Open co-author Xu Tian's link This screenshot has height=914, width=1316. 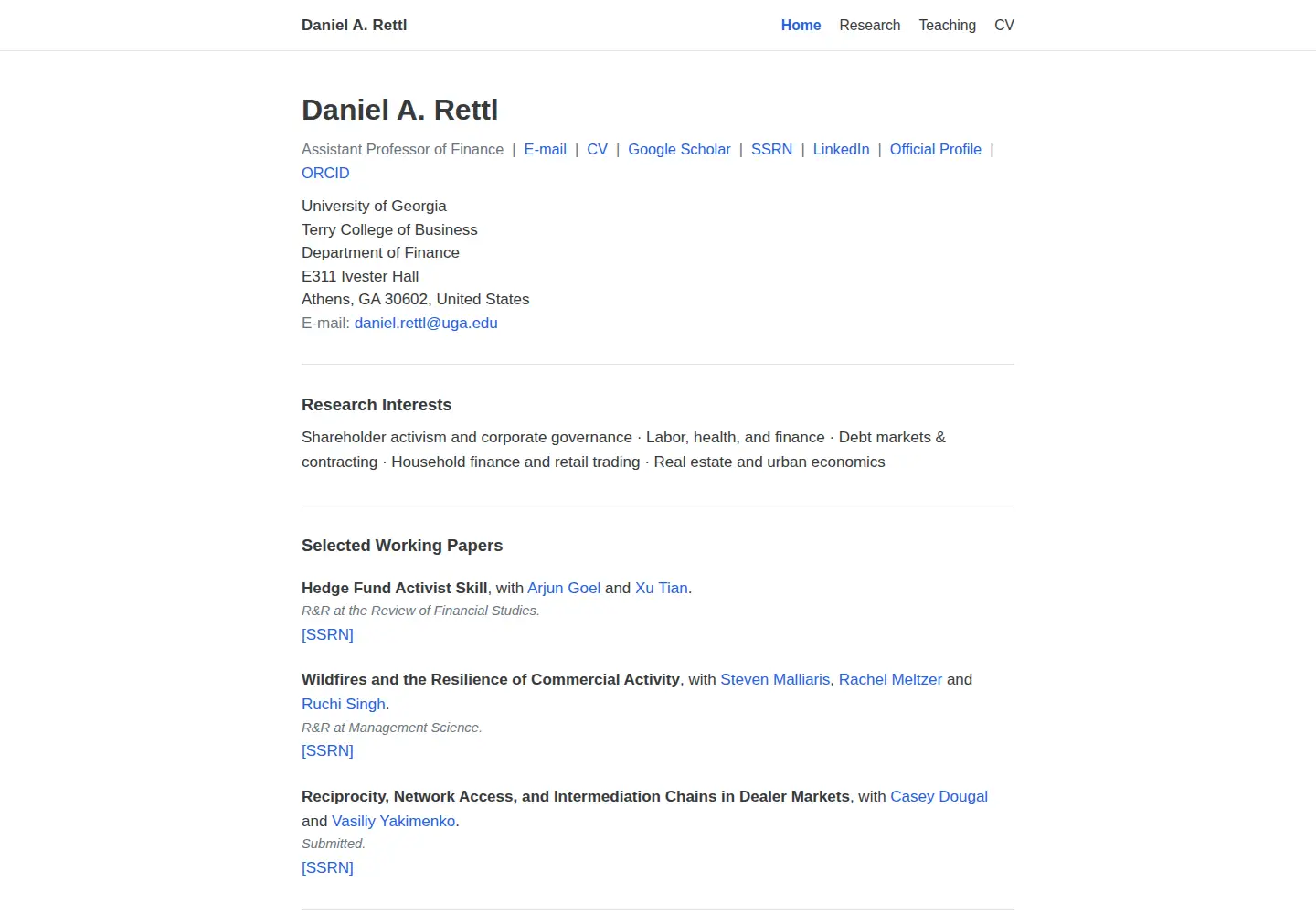pyautogui.click(x=662, y=589)
